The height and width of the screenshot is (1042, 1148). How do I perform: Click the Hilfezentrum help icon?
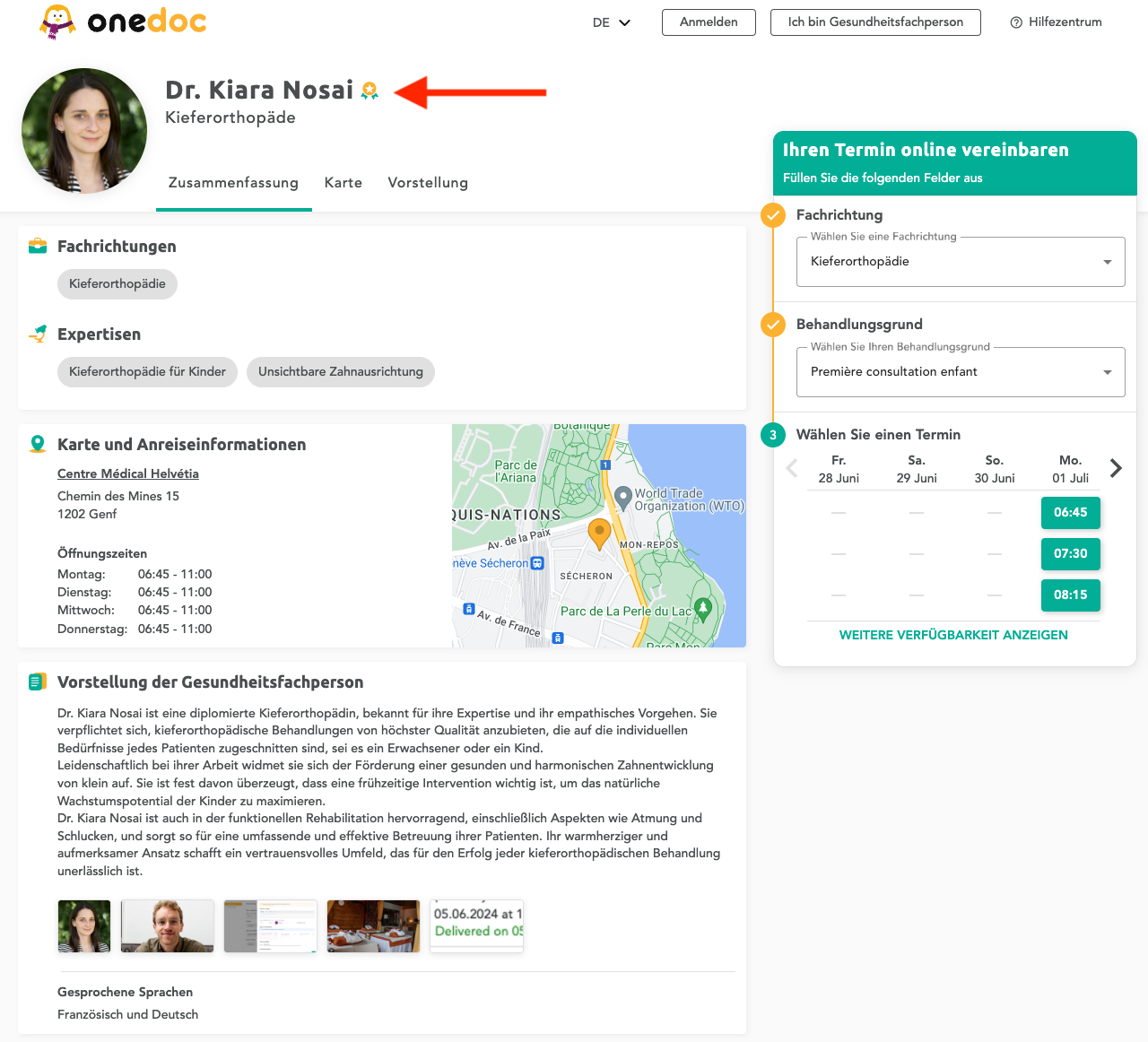pos(1016,22)
